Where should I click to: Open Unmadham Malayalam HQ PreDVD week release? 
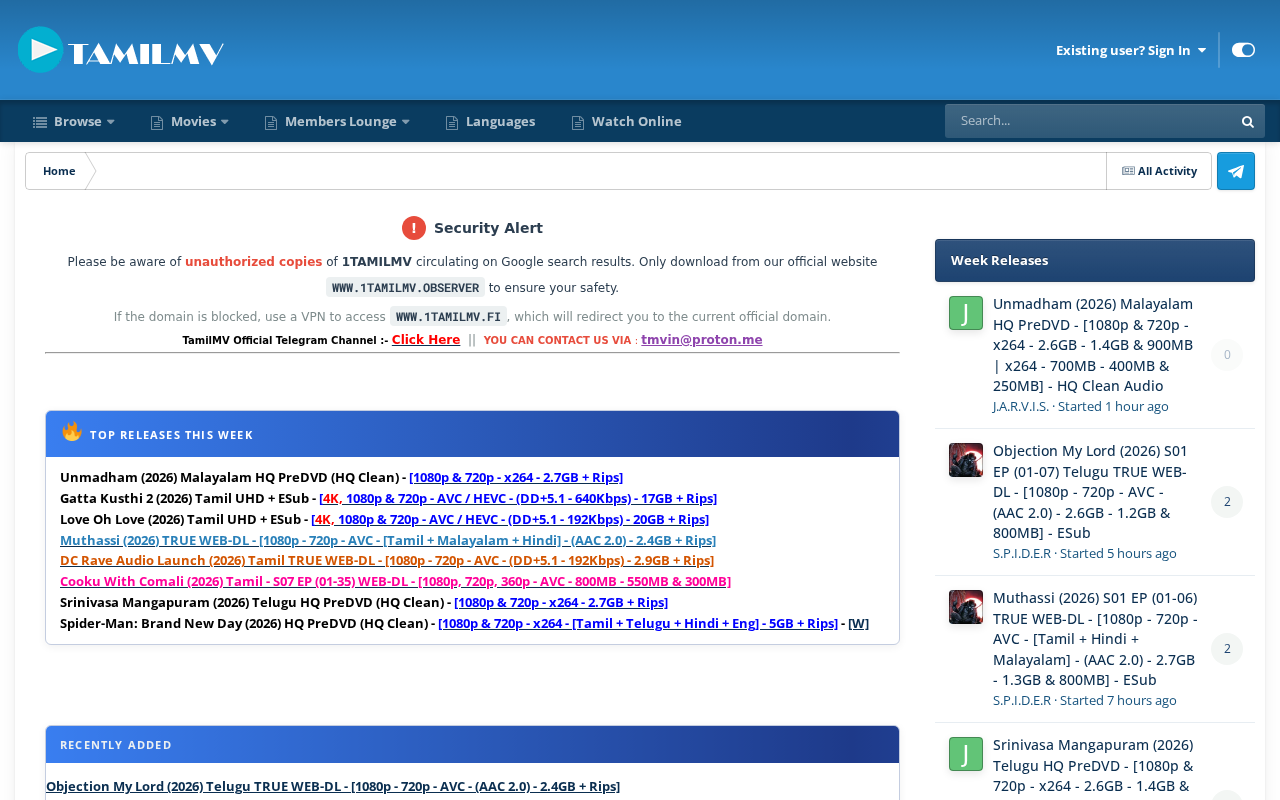tap(1093, 345)
